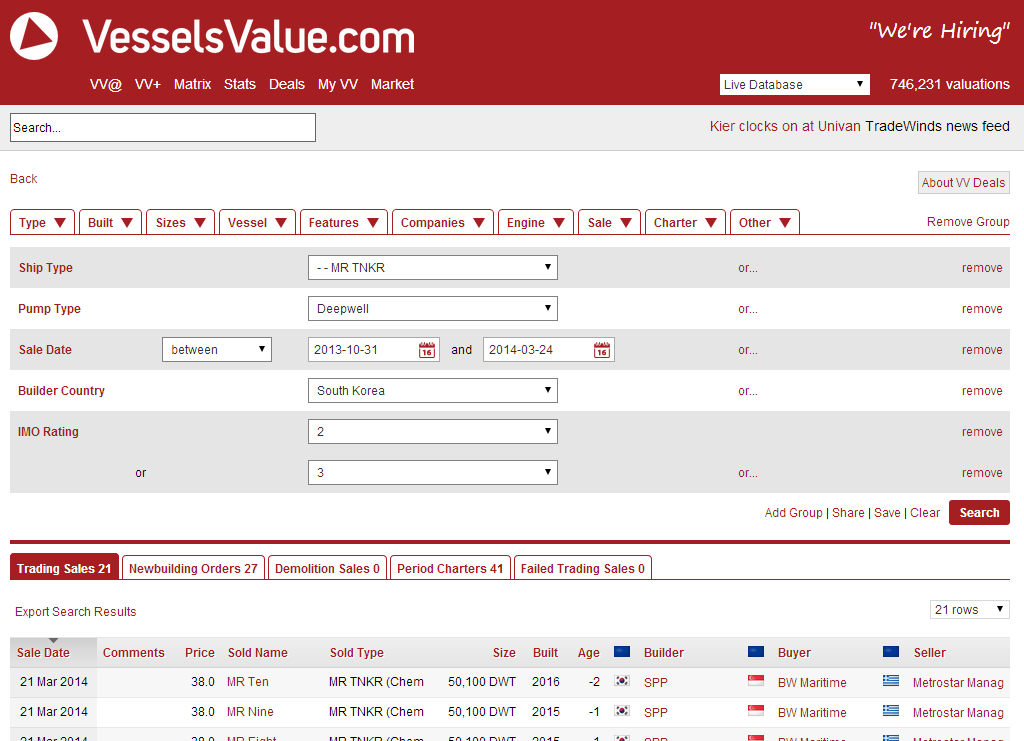Click Greek flag in MR Nine row
1024x741 pixels.
[891, 711]
